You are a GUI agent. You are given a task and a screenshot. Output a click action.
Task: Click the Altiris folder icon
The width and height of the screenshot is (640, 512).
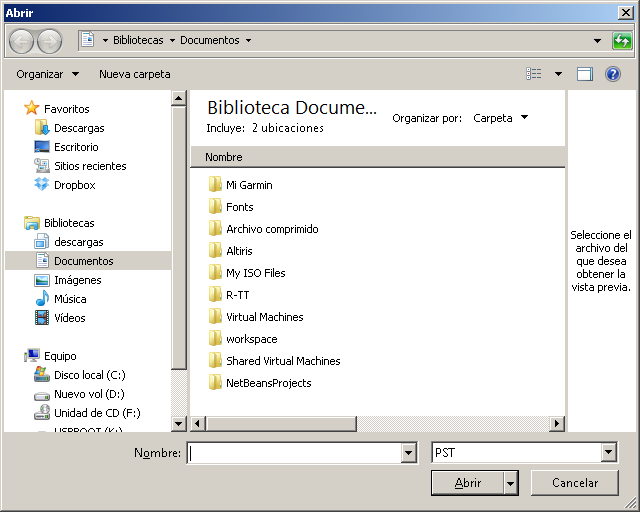215,251
